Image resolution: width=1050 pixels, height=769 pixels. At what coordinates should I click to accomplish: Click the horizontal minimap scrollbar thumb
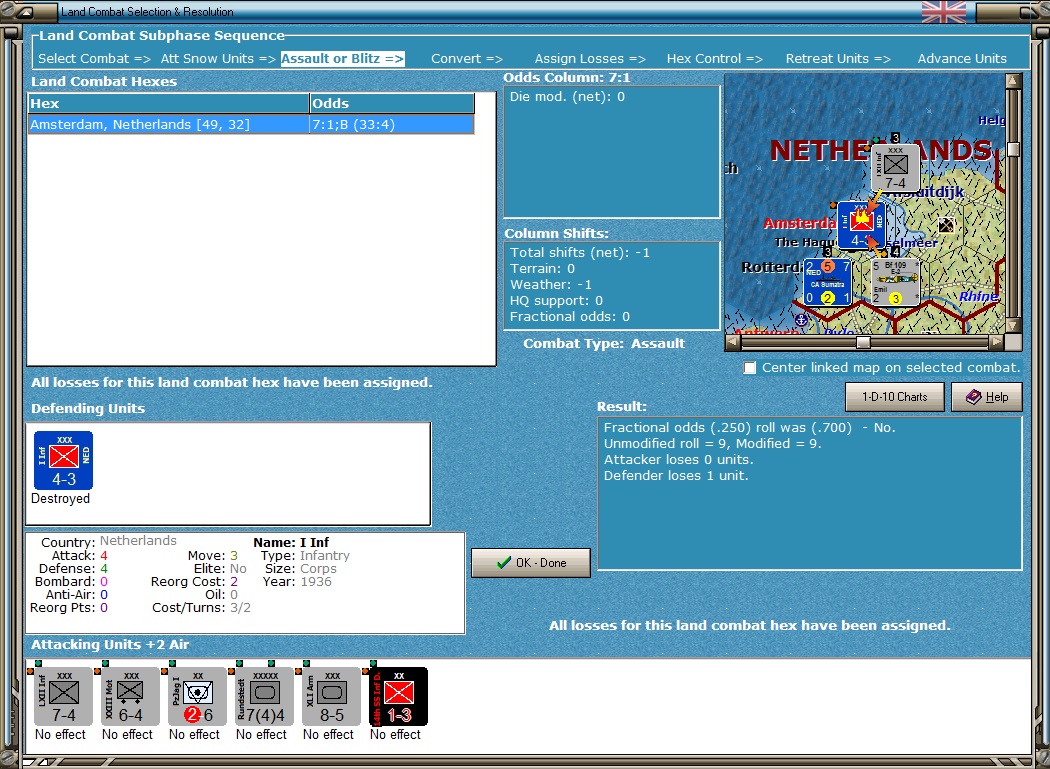click(864, 342)
